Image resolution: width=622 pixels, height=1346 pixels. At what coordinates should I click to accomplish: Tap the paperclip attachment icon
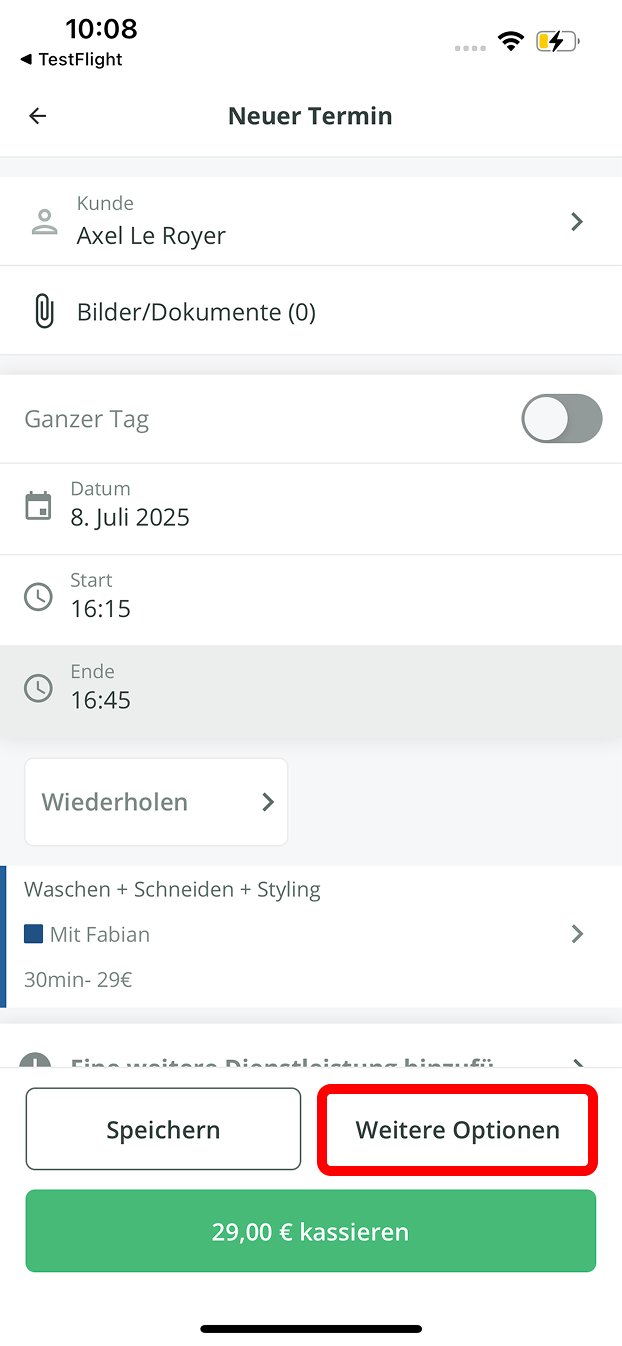(x=44, y=312)
